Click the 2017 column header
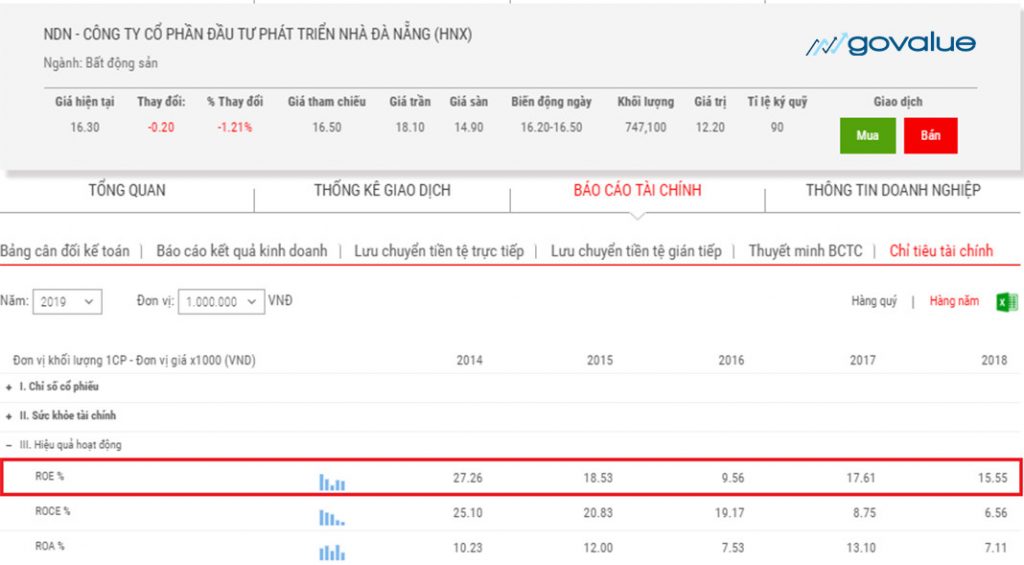The width and height of the screenshot is (1024, 565). [862, 361]
